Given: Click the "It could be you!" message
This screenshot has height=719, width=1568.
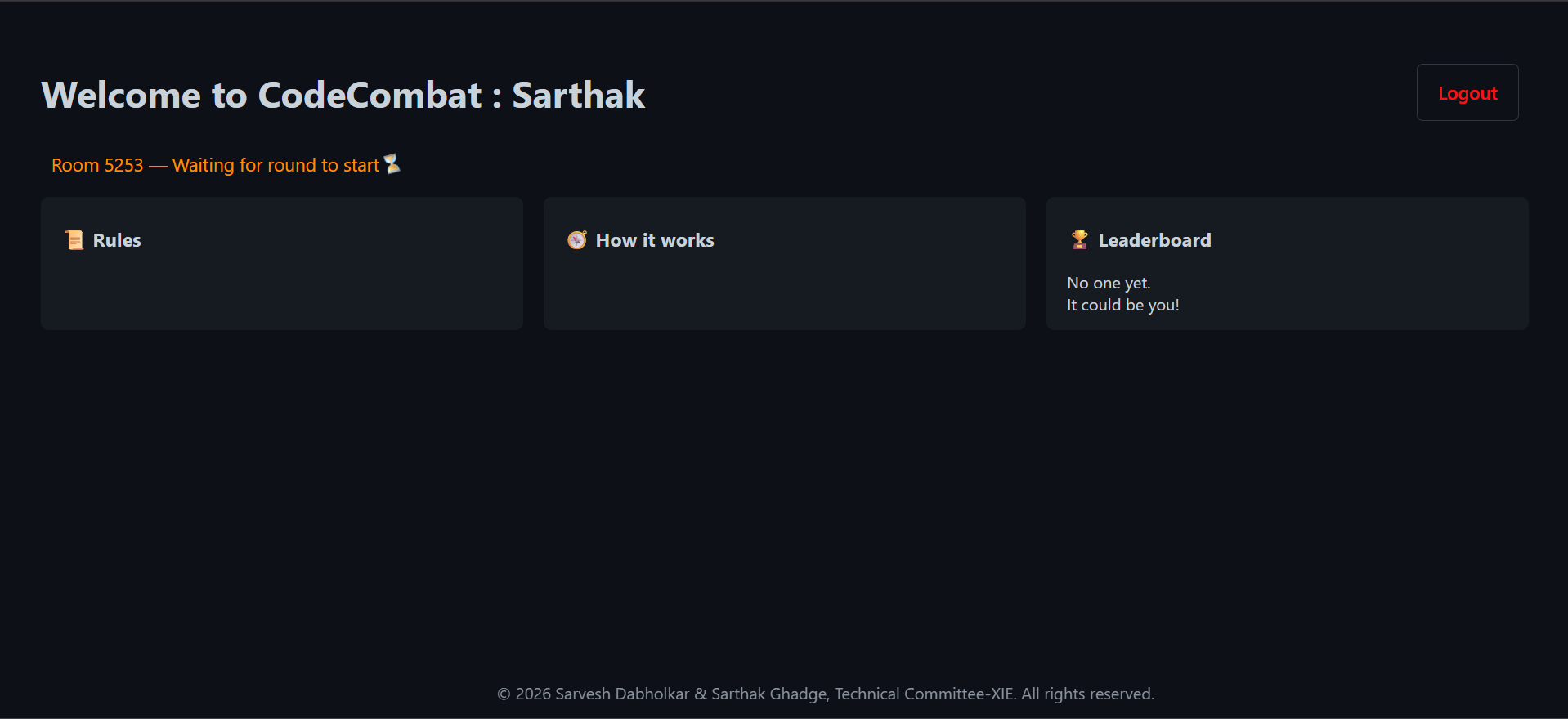Looking at the screenshot, I should coord(1123,305).
